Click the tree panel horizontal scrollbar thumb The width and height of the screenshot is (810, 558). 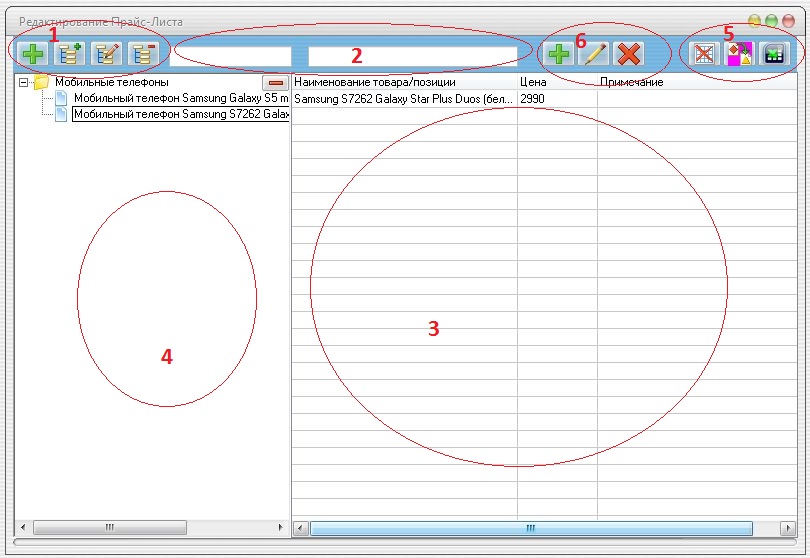coord(110,528)
